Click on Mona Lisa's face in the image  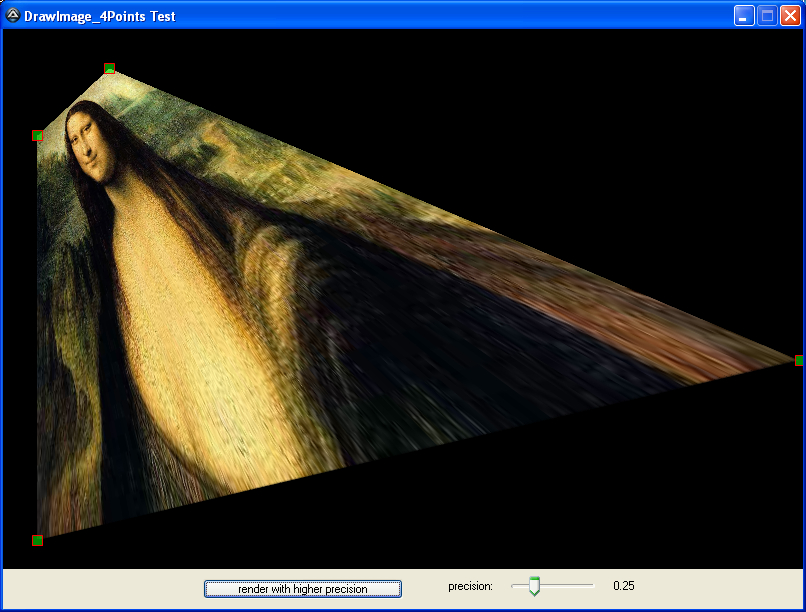pyautogui.click(x=90, y=145)
